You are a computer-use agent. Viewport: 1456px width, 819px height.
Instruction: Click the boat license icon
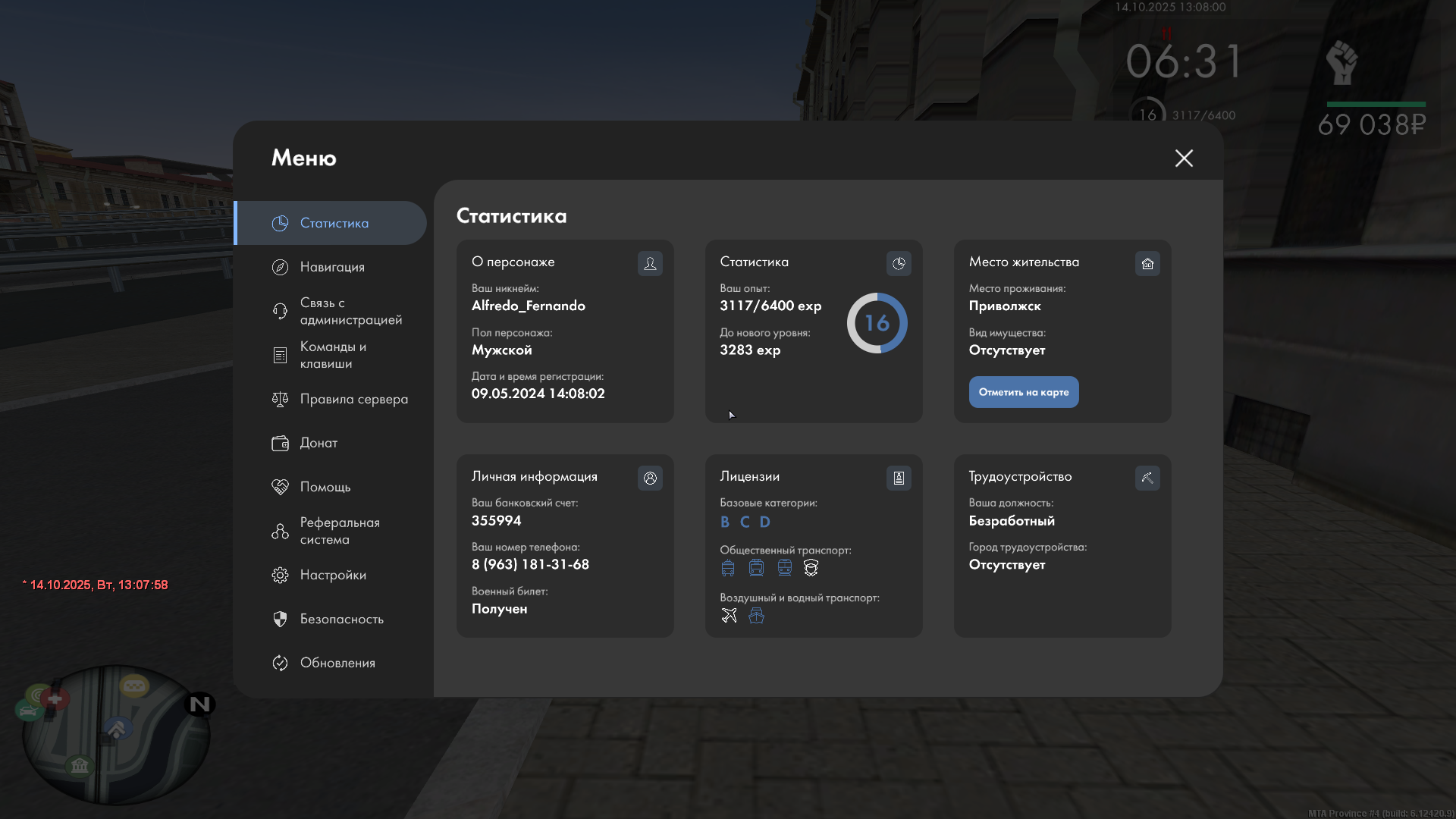(756, 616)
